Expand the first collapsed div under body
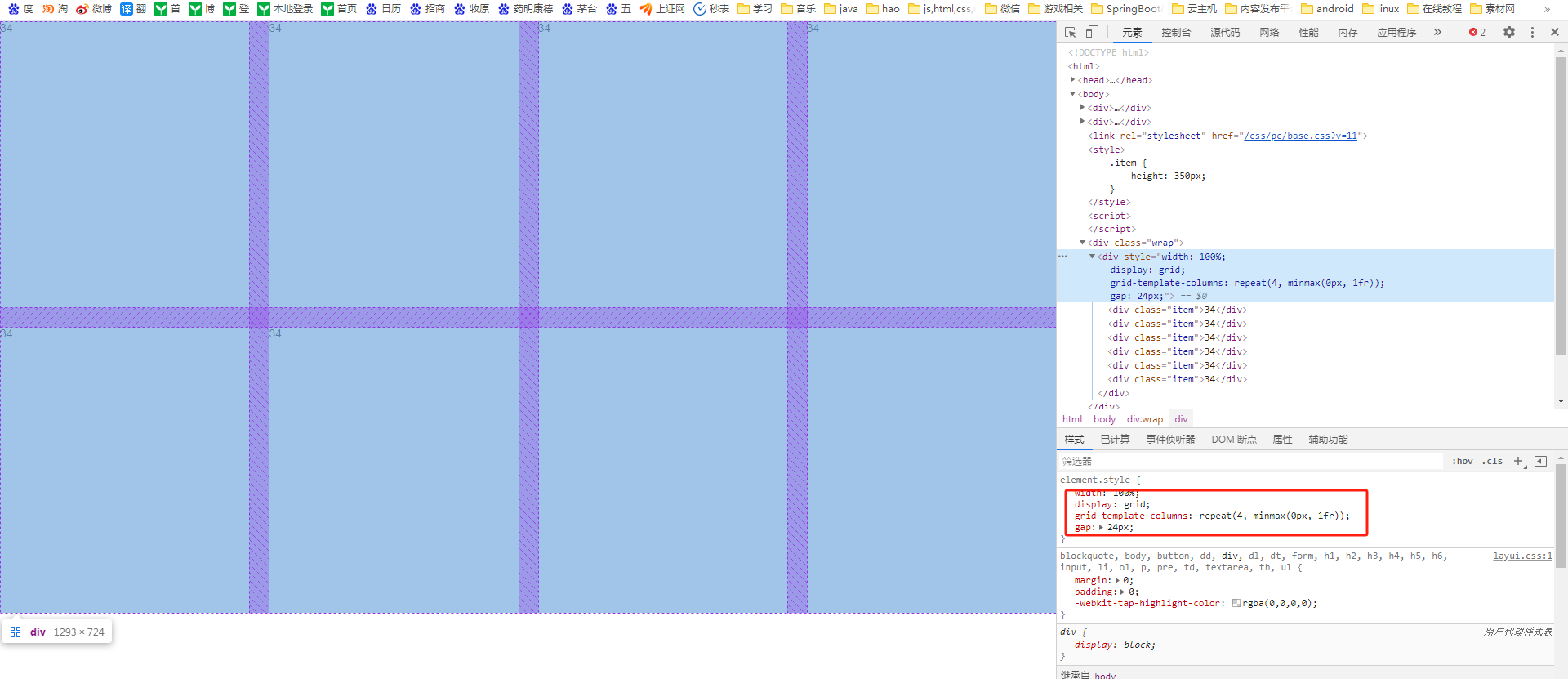 (1082, 108)
